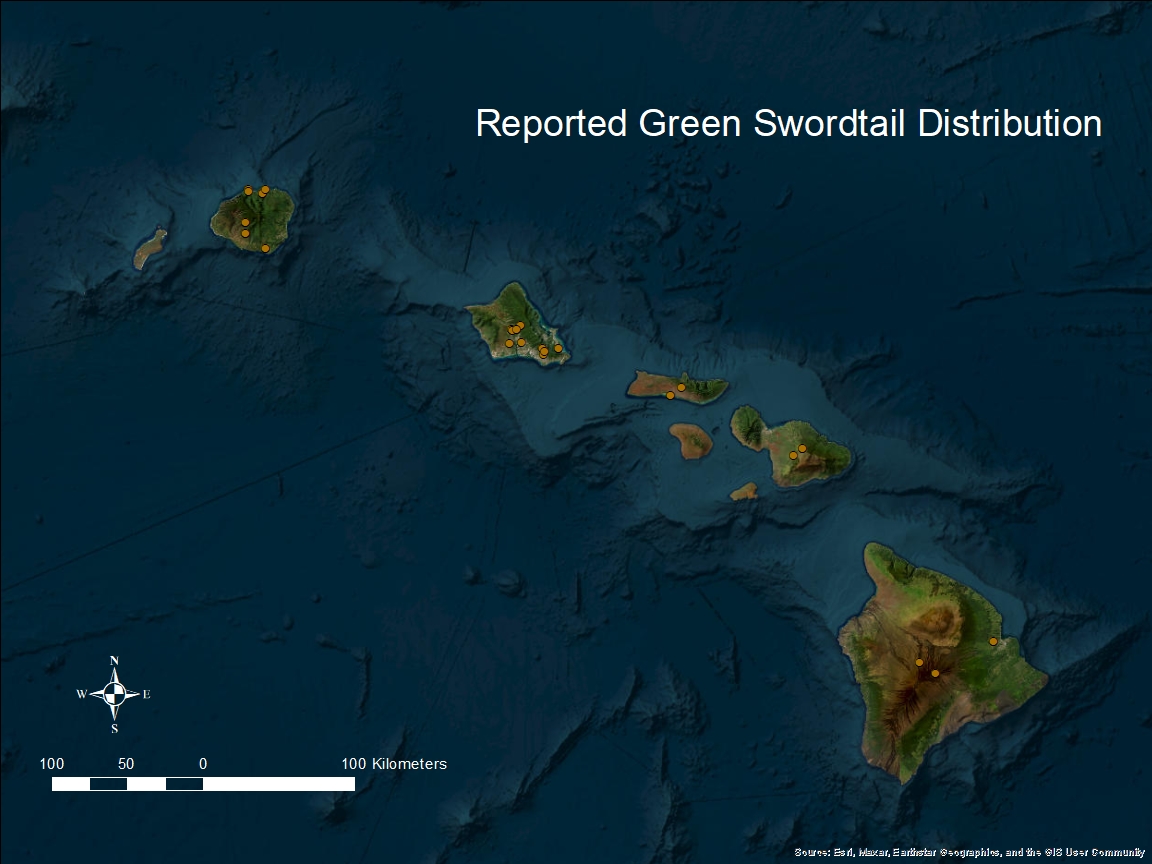Click the northern orange point on Maui
This screenshot has height=864, width=1152.
coord(802,448)
